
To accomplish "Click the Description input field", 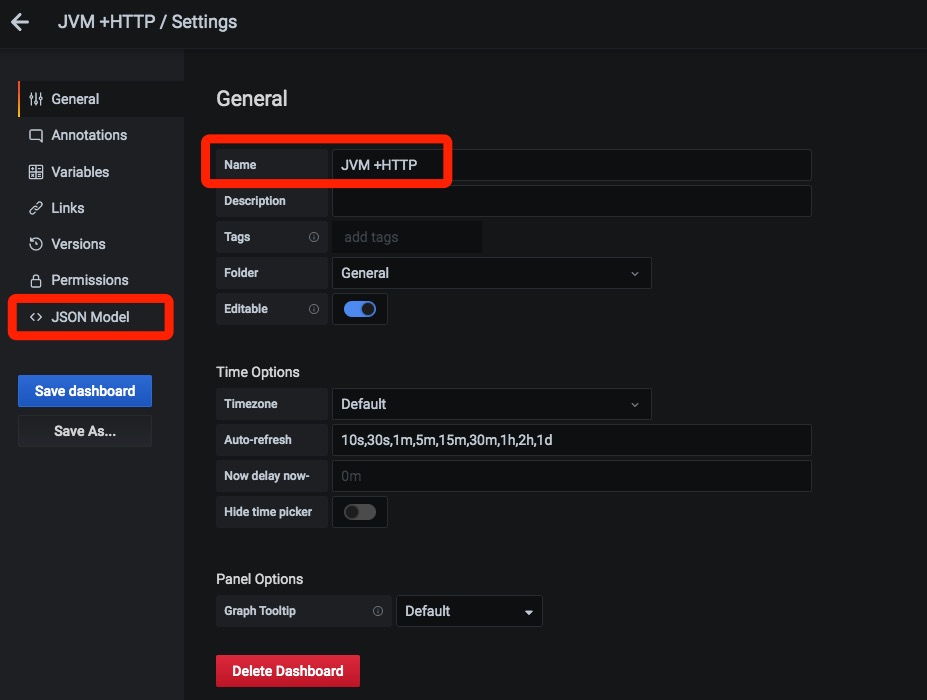I will point(571,201).
